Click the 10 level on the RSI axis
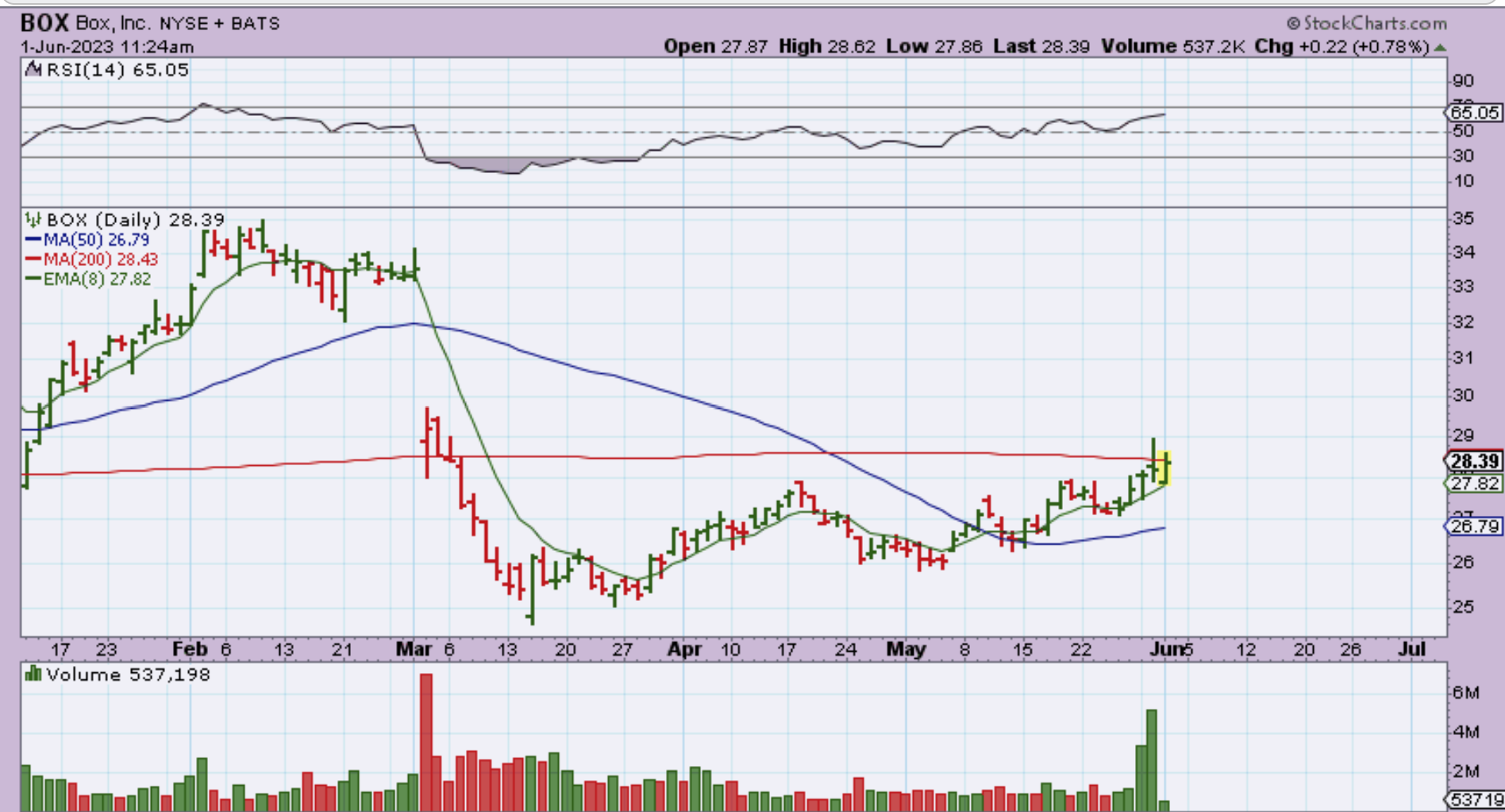The width and height of the screenshot is (1505, 812). pos(1462,181)
